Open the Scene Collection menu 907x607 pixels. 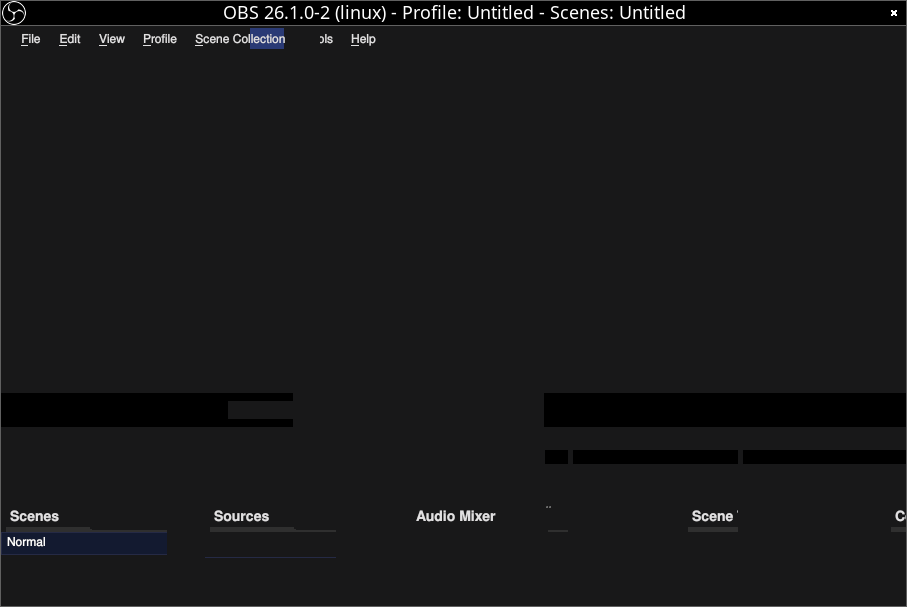tap(240, 39)
